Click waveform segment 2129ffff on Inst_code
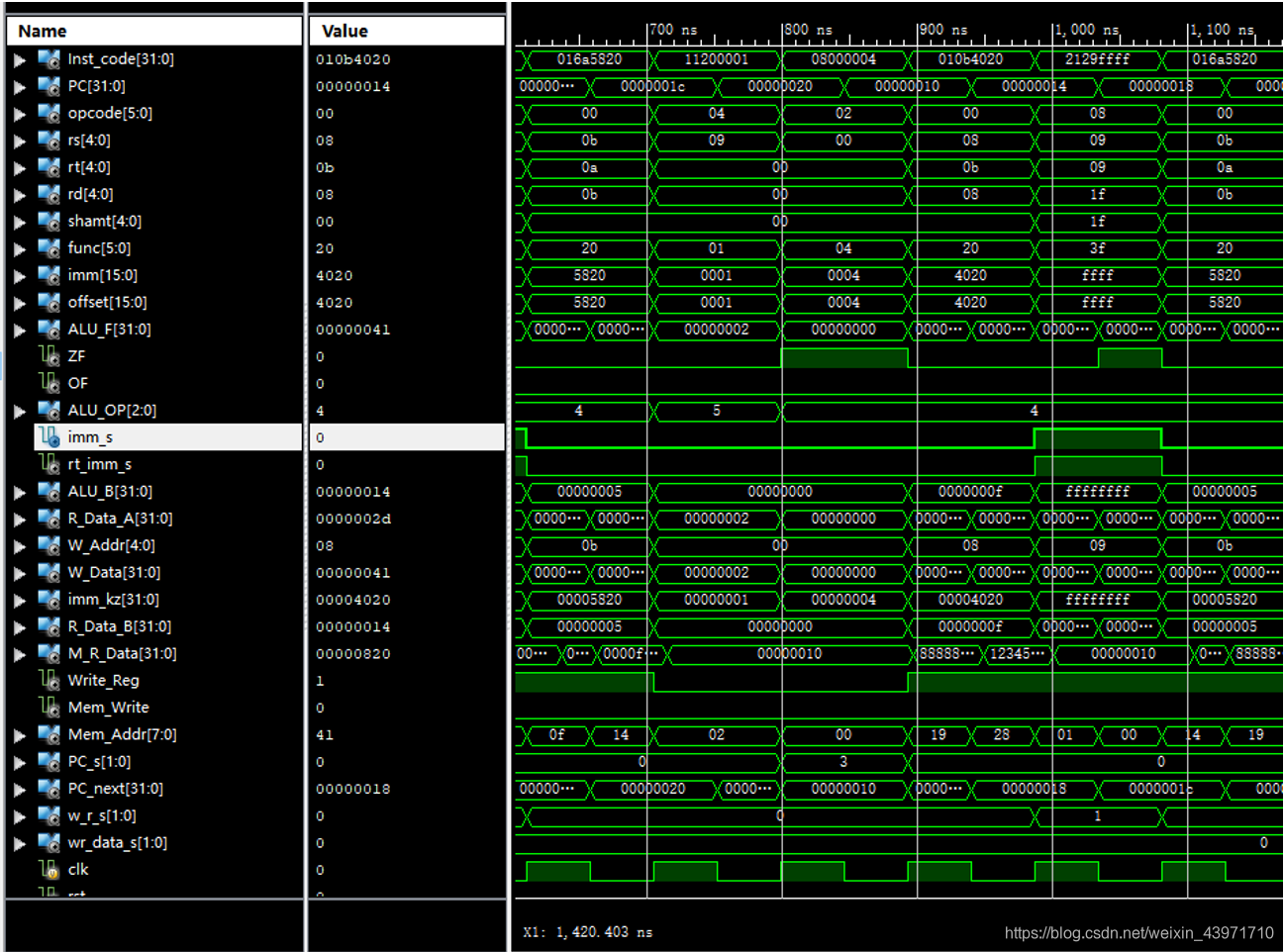This screenshot has width=1284, height=952. tap(1097, 59)
